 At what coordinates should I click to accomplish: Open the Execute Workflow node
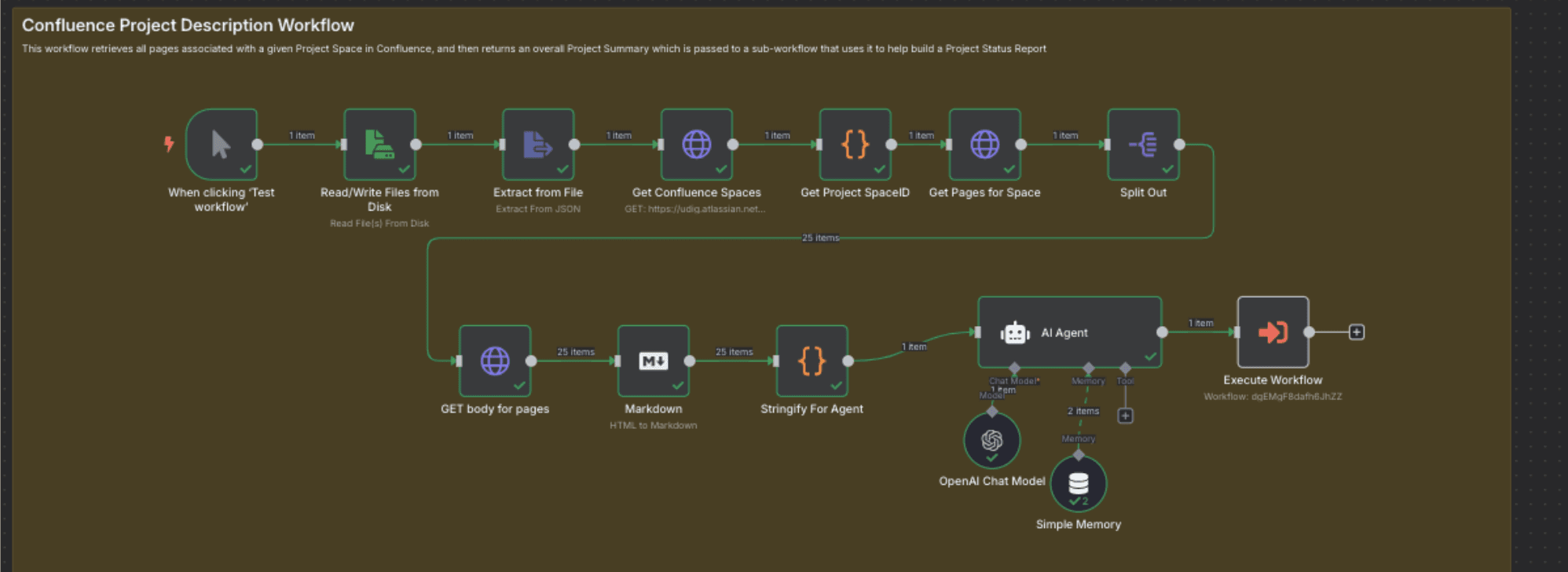tap(1273, 332)
